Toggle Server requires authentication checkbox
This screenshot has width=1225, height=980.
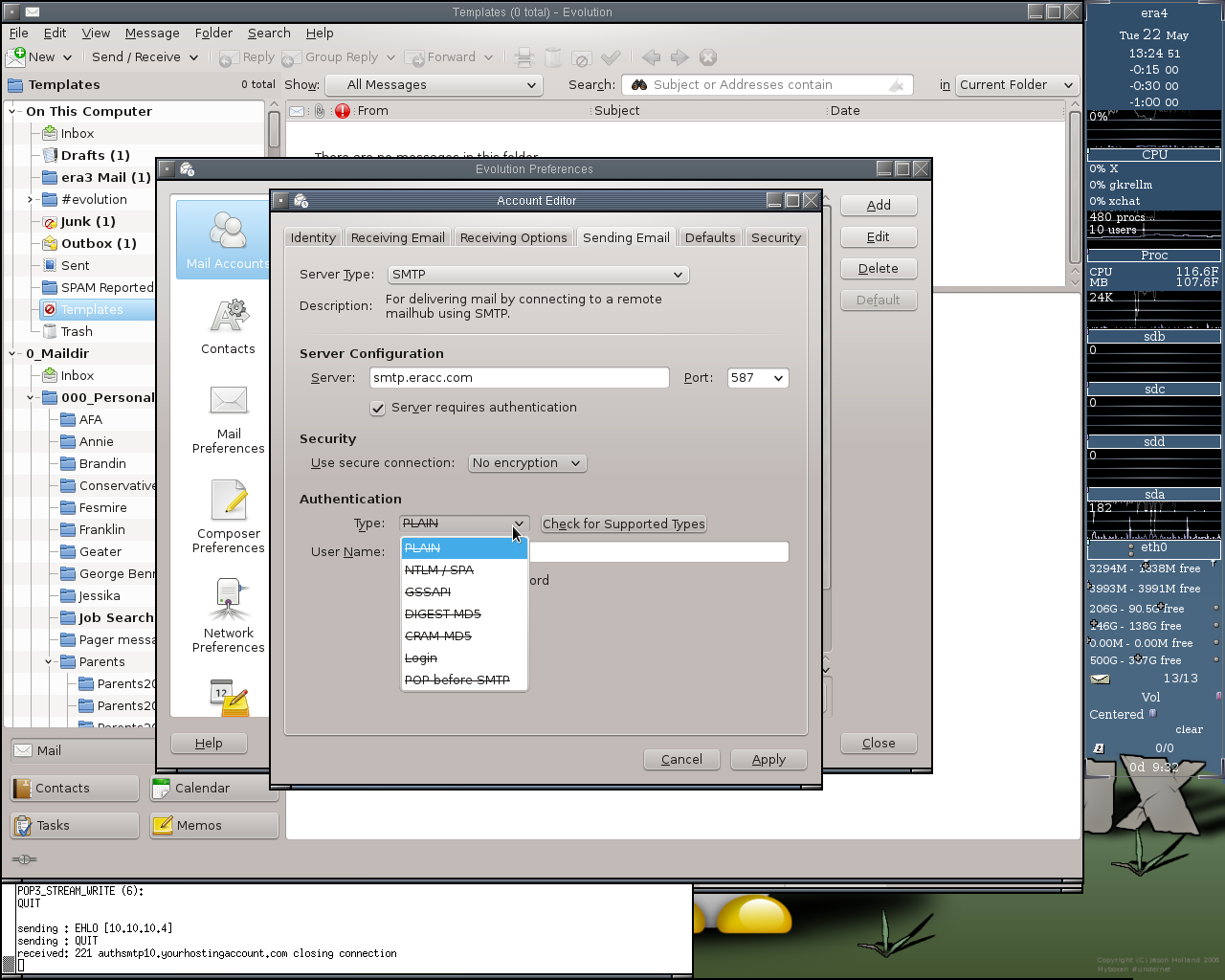[x=378, y=408]
